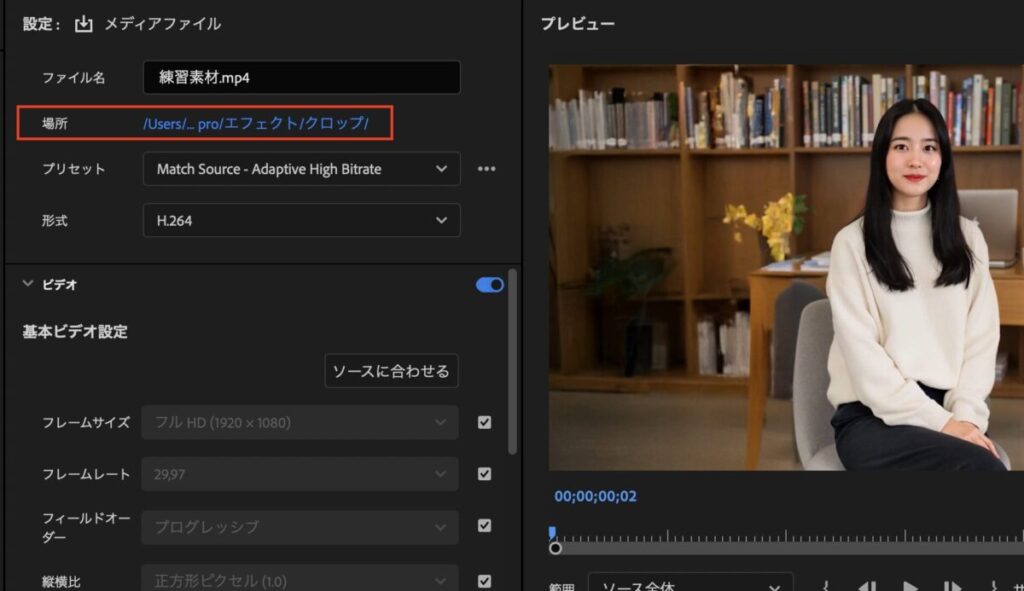The width and height of the screenshot is (1024, 591).
Task: Click the settings panel vertical scrollbar
Action: pyautogui.click(x=513, y=360)
